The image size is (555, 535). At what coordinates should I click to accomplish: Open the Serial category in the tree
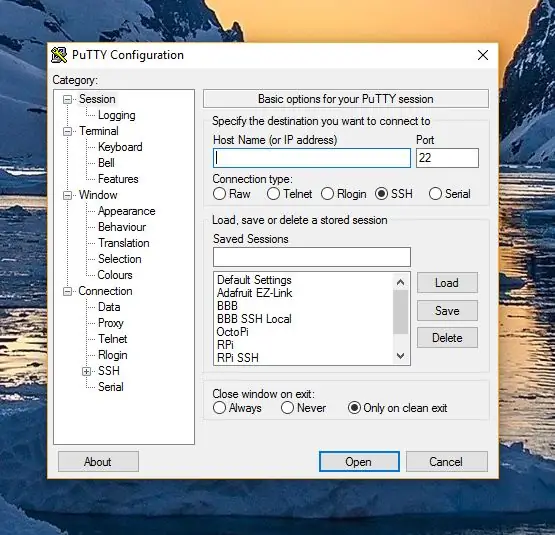[111, 387]
